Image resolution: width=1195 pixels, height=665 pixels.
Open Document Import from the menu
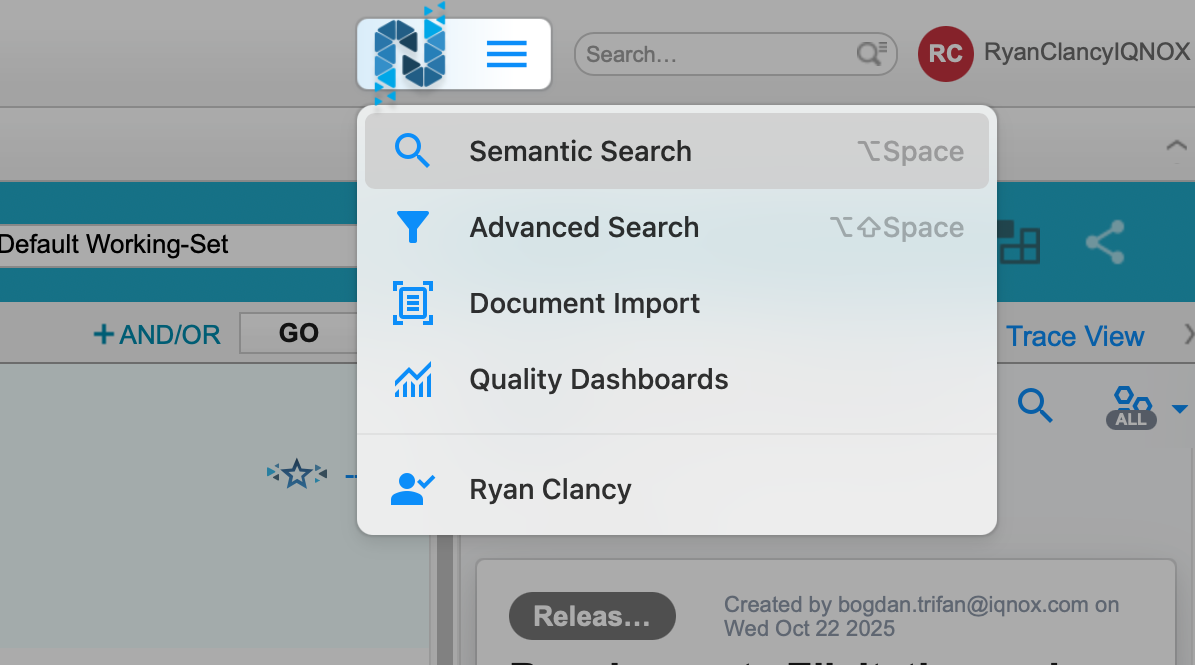(x=677, y=303)
